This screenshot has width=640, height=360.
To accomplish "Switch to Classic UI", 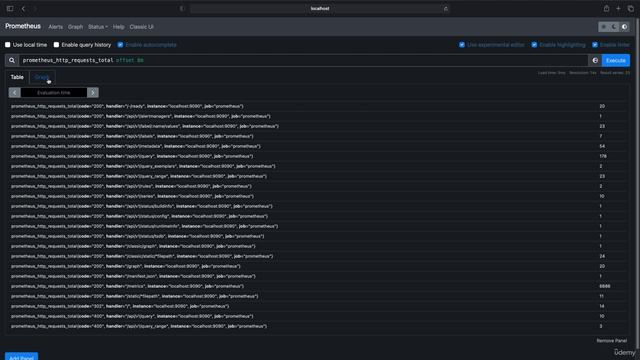I will 141,27.
